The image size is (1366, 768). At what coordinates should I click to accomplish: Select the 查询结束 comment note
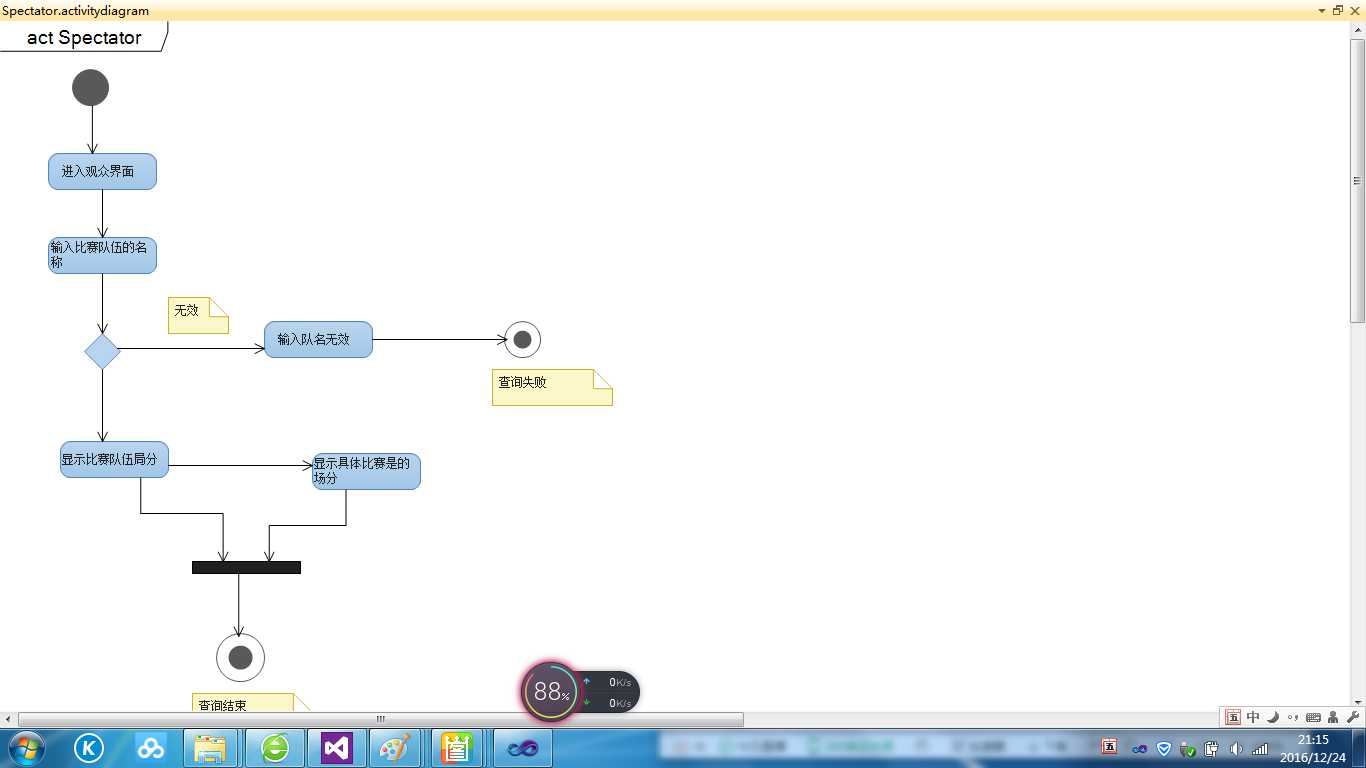[252, 703]
